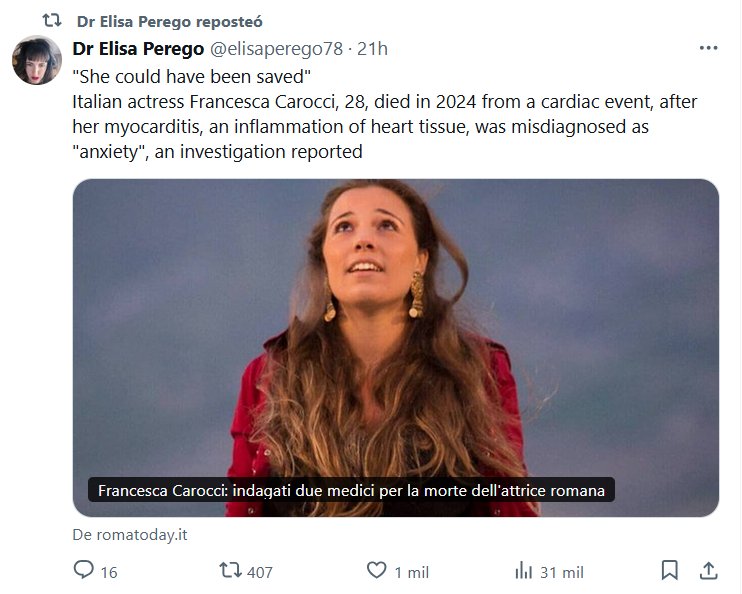Screen dimensions: 742x594
Task: Click the 407 reposts count
Action: click(259, 572)
